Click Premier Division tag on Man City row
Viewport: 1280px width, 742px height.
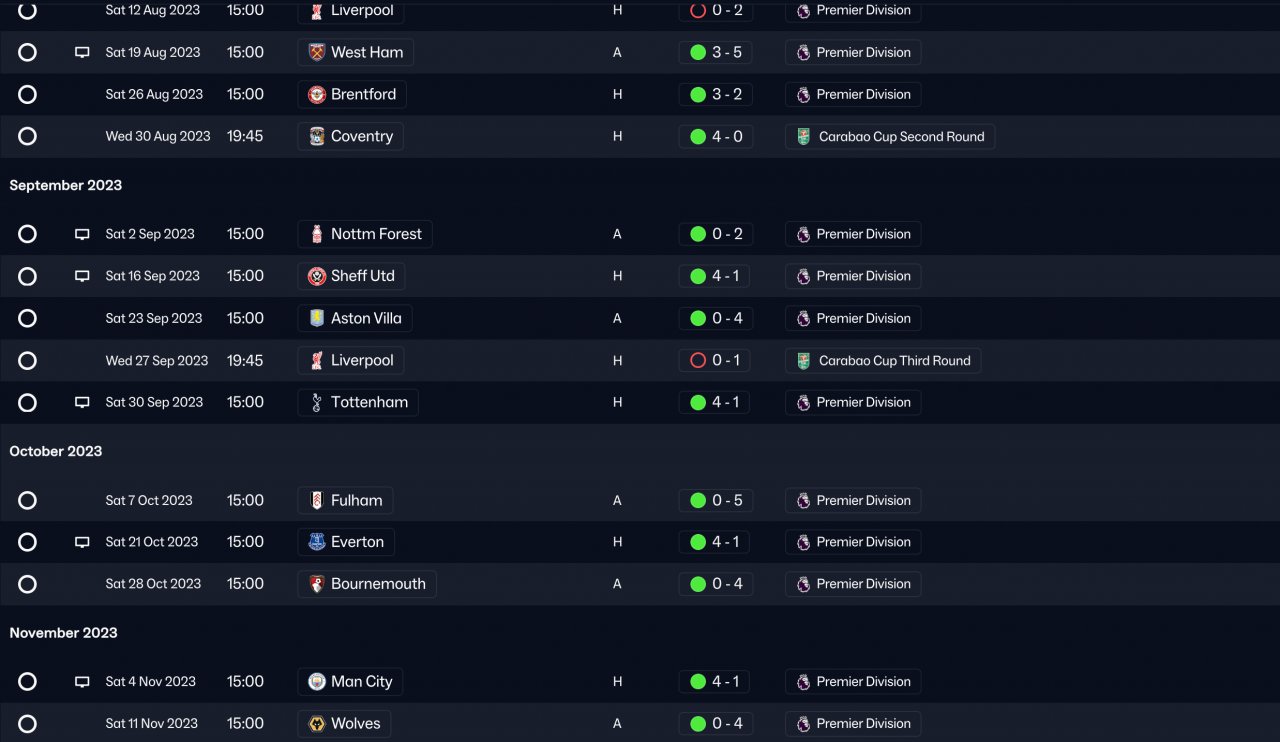863,682
